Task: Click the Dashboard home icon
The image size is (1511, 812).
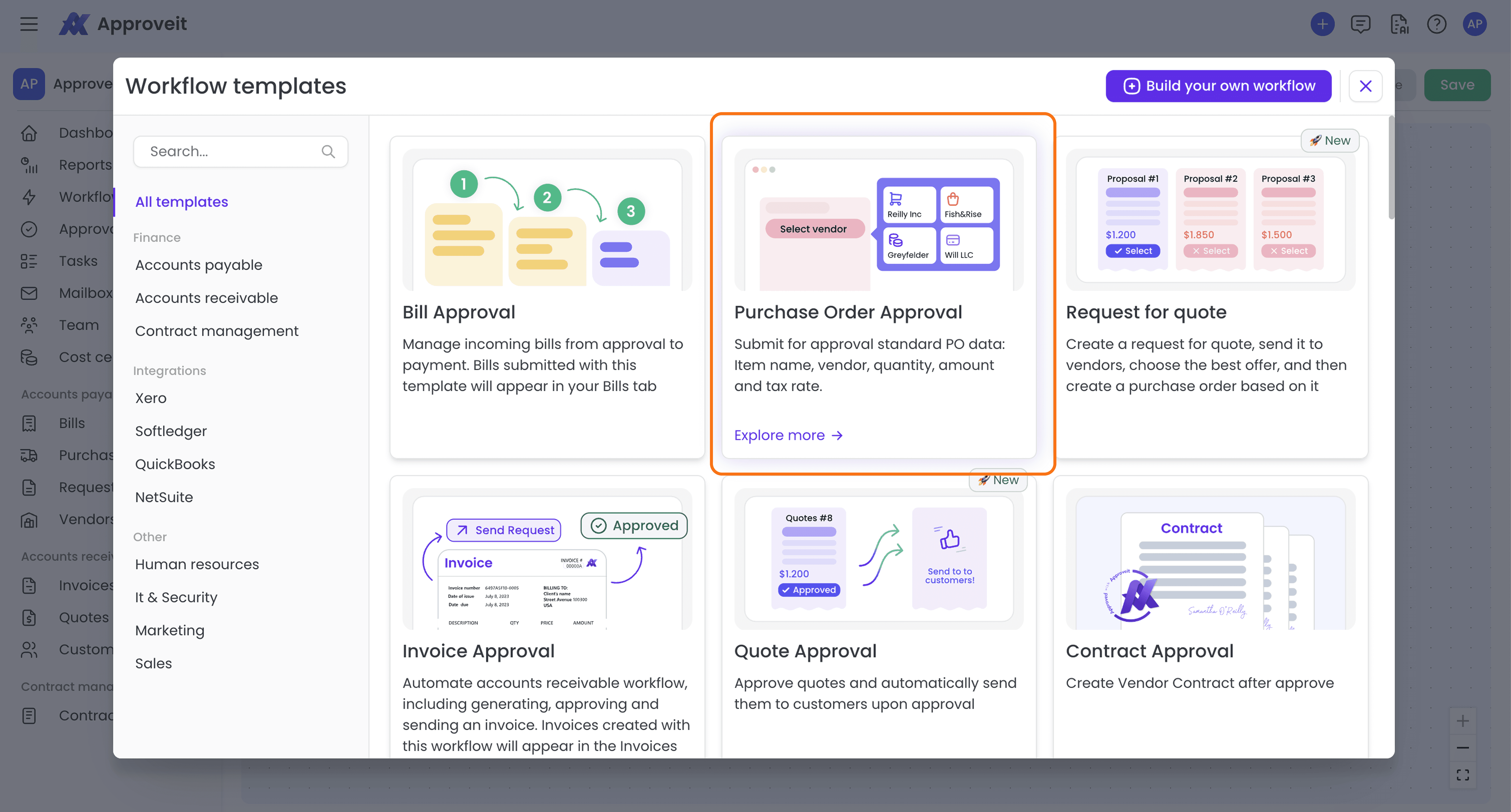Action: pos(29,133)
